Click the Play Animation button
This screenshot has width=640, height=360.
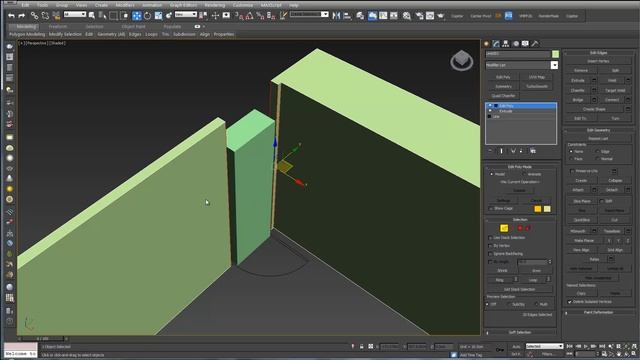tap(586, 346)
